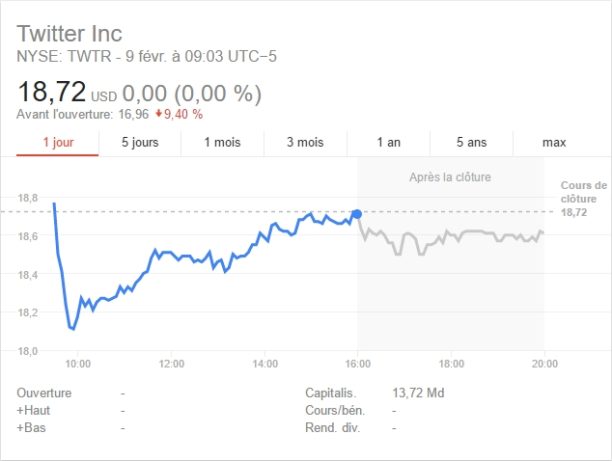The height and width of the screenshot is (461, 612).
Task: Click the 'Après la clôture' shaded label
Action: coord(450,177)
